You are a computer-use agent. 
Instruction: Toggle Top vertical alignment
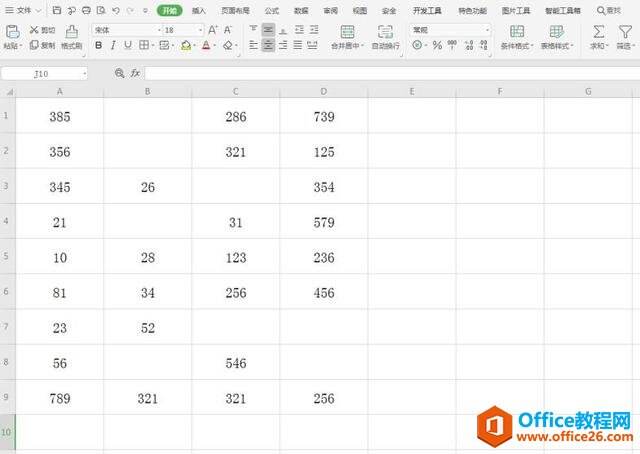253,29
